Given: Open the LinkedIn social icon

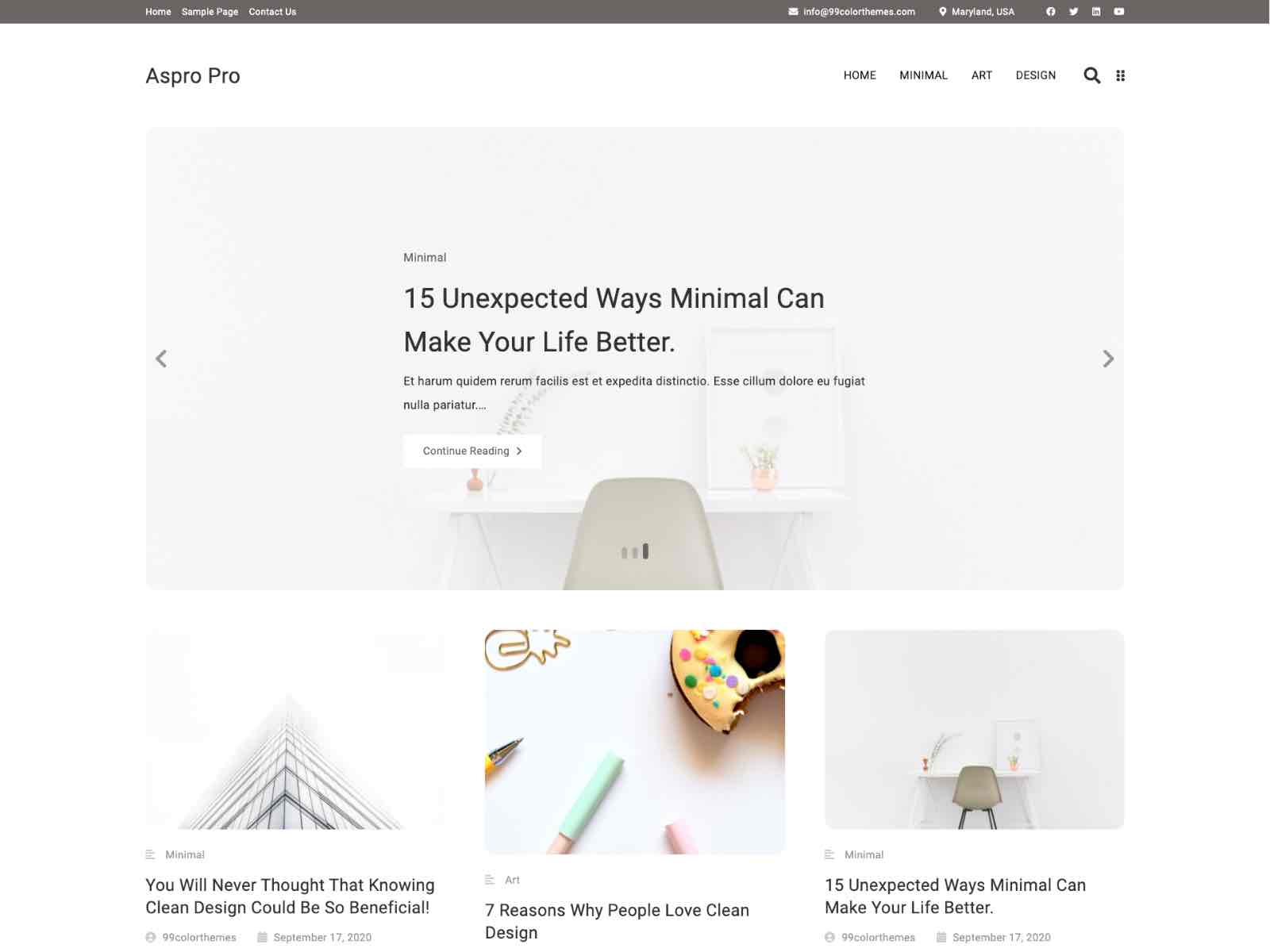Looking at the screenshot, I should [1096, 12].
